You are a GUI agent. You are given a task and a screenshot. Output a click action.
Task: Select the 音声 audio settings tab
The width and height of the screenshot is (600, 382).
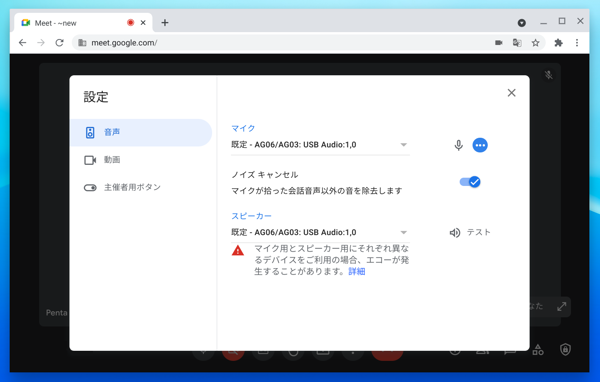click(141, 132)
